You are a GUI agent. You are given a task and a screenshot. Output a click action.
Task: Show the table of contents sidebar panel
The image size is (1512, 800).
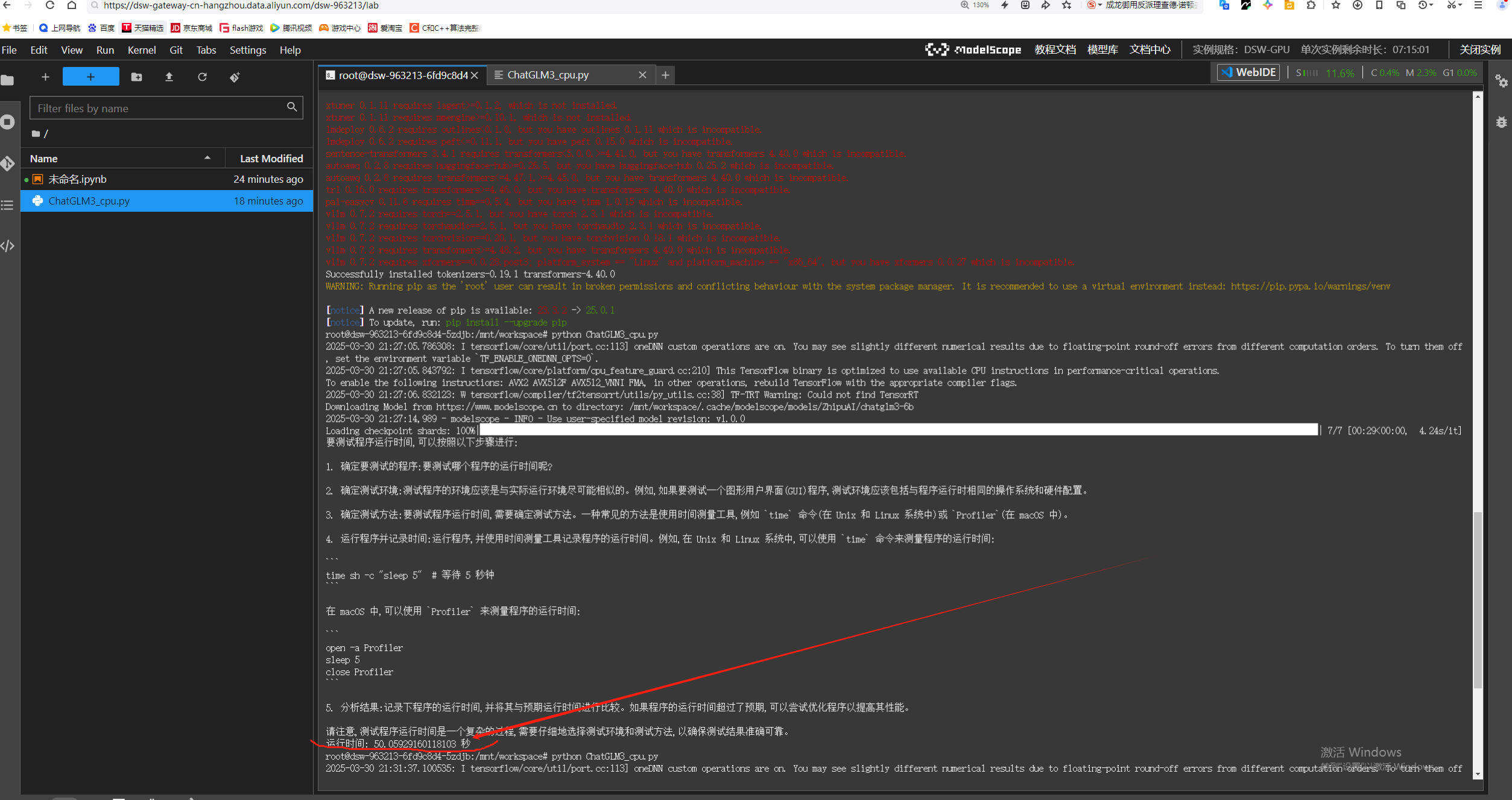(8, 205)
